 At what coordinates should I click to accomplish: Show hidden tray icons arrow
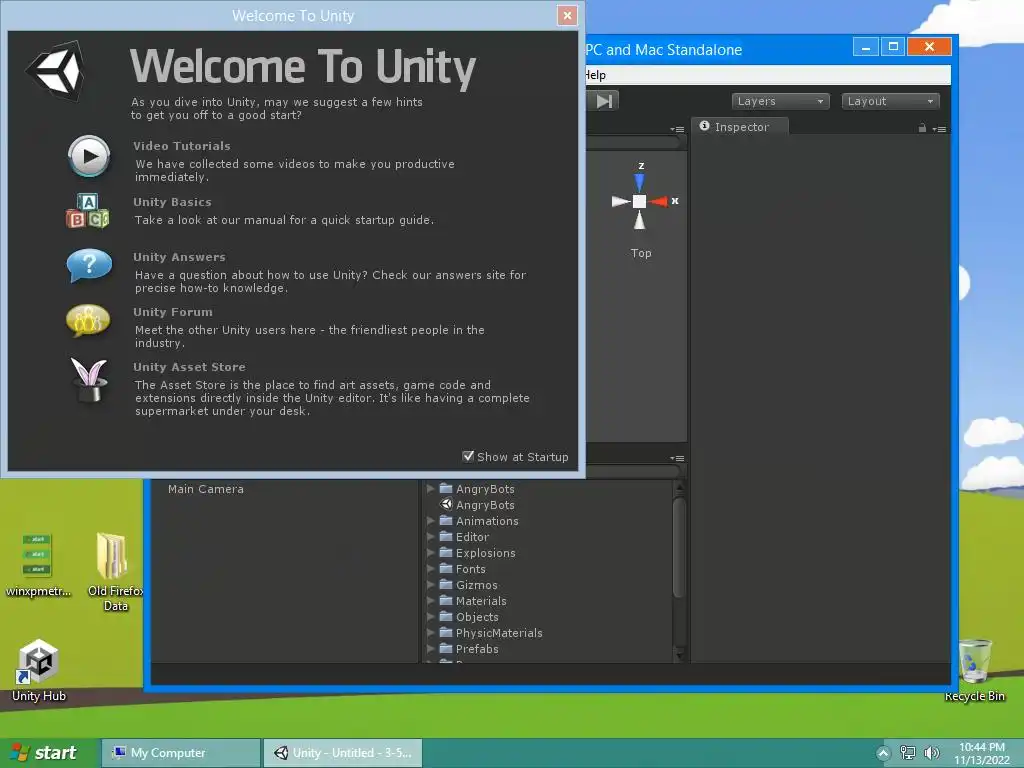883,753
